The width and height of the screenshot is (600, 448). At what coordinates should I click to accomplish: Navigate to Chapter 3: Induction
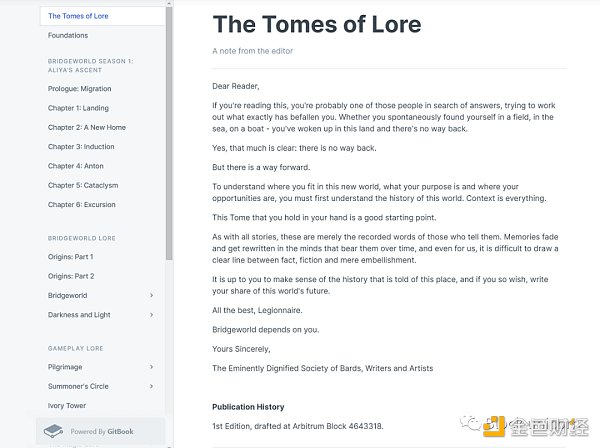pyautogui.click(x=81, y=147)
